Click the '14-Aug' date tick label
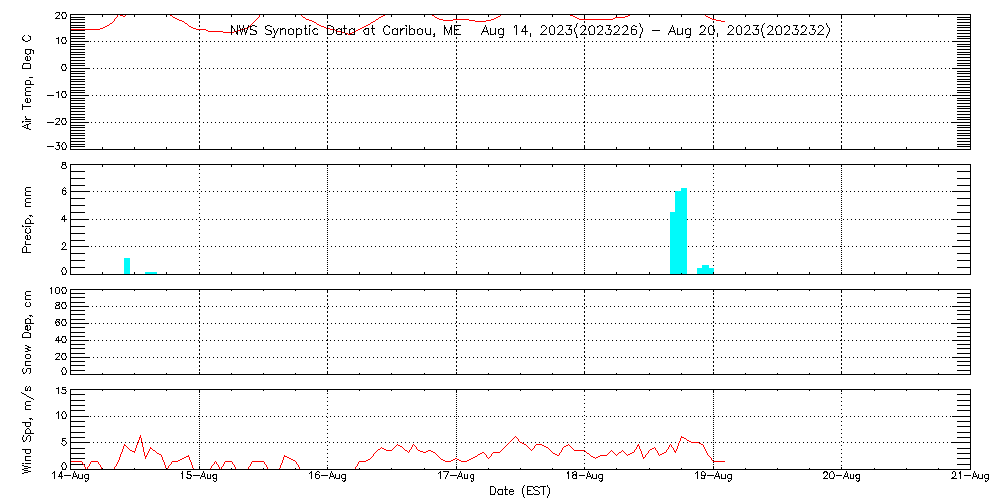The width and height of the screenshot is (1000, 500). [71, 478]
